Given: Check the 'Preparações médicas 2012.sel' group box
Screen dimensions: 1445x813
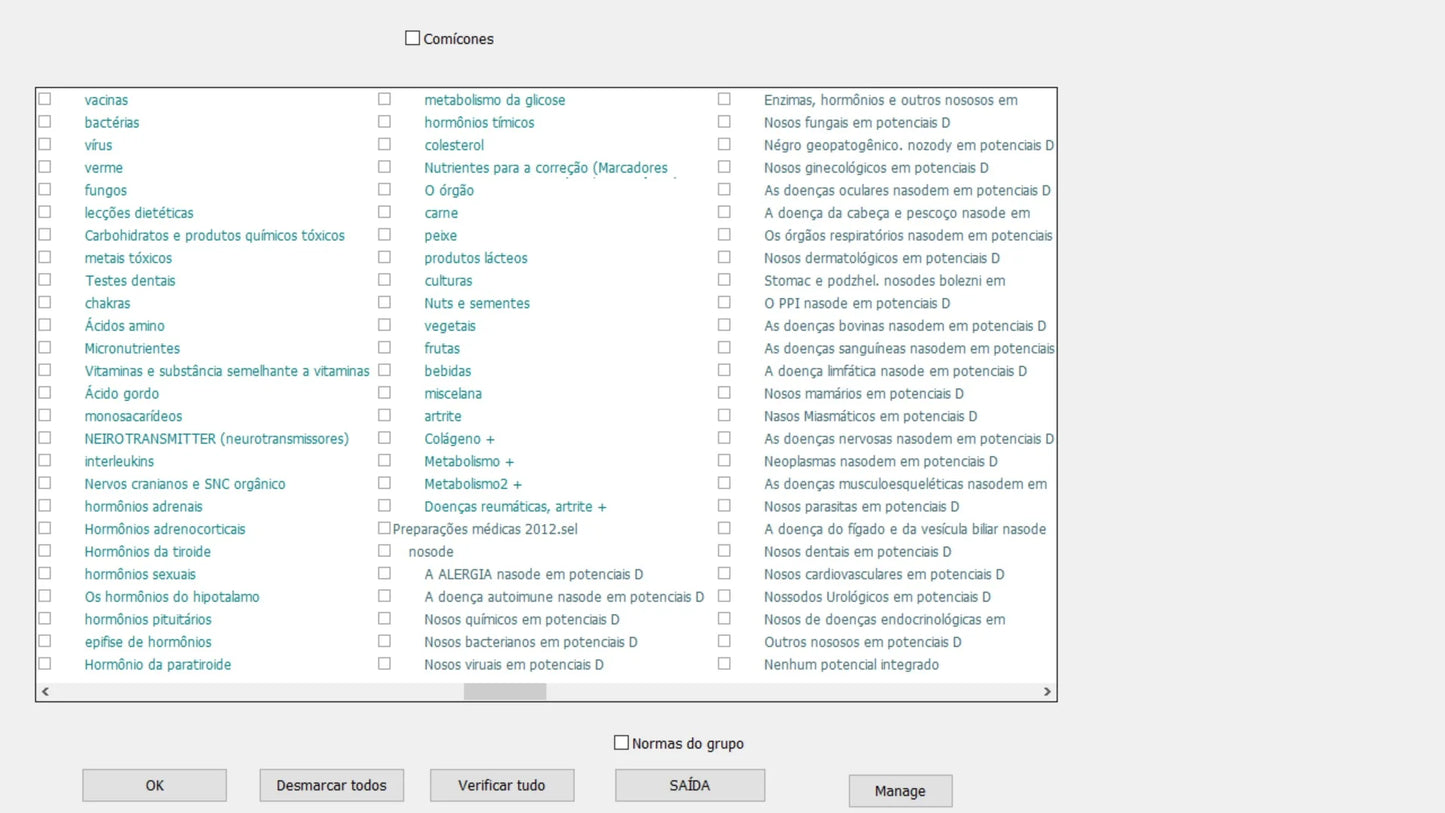Looking at the screenshot, I should (x=384, y=528).
